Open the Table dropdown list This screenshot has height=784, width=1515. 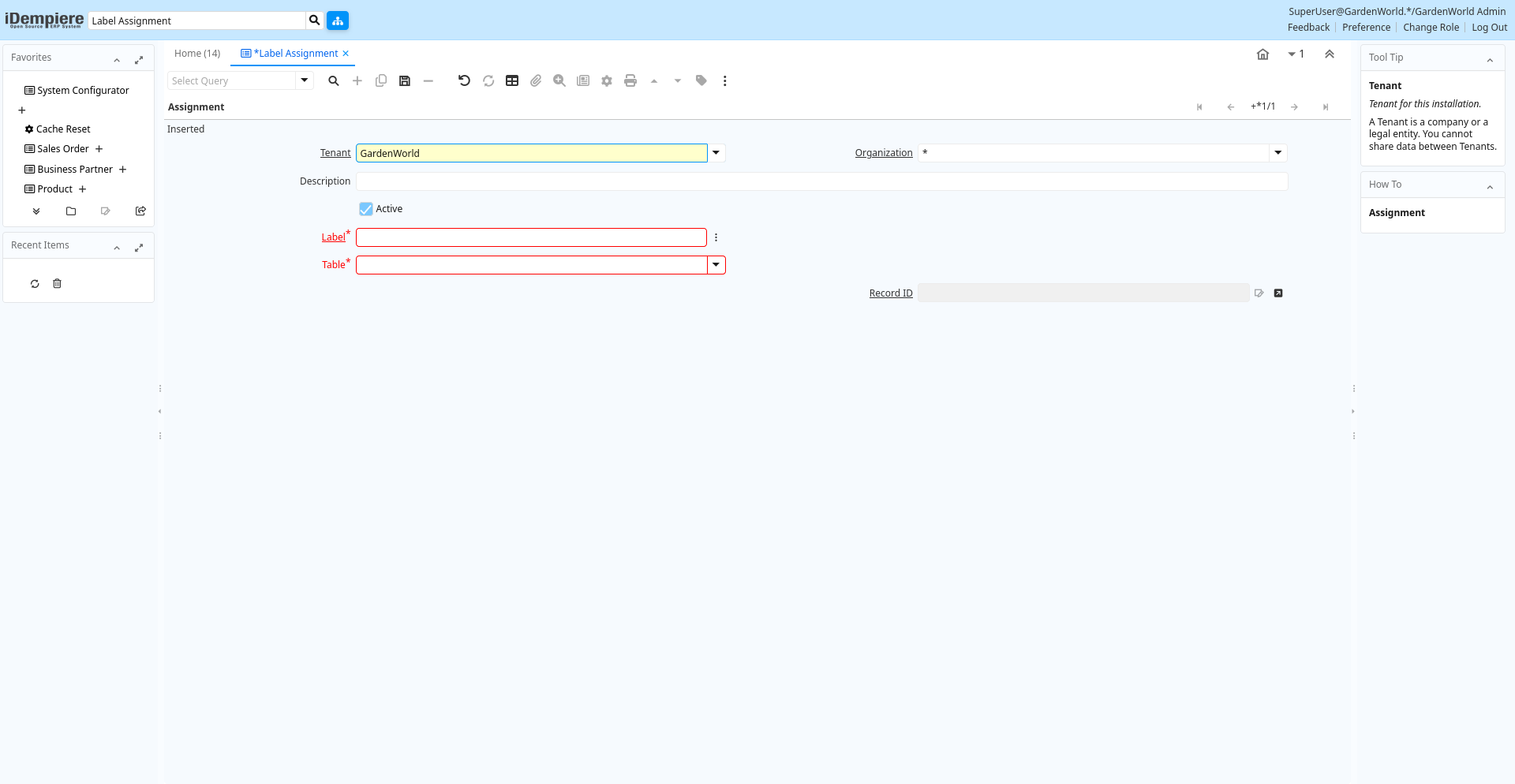(716, 265)
